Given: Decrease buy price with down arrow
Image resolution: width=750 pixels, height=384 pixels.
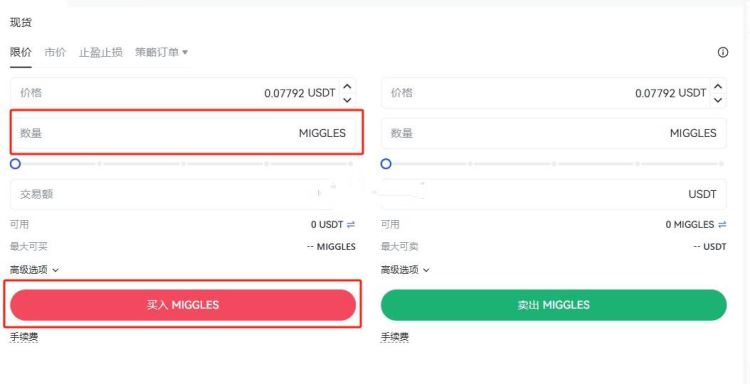Looking at the screenshot, I should pyautogui.click(x=348, y=99).
